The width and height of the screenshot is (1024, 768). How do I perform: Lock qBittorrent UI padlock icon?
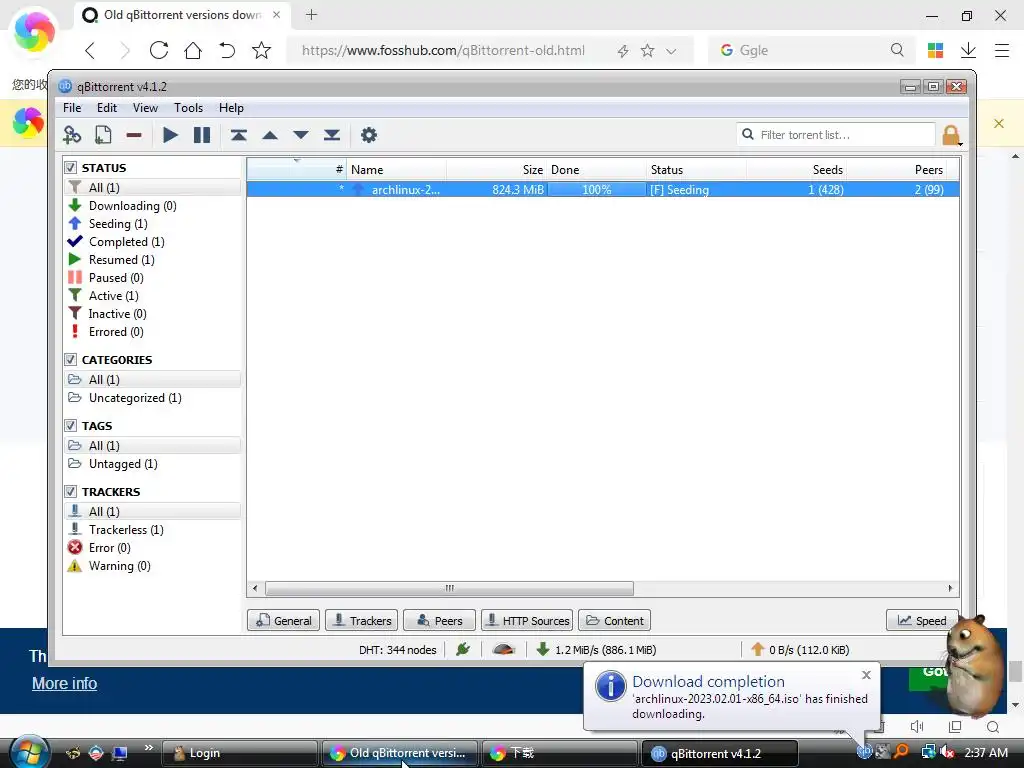(x=951, y=135)
